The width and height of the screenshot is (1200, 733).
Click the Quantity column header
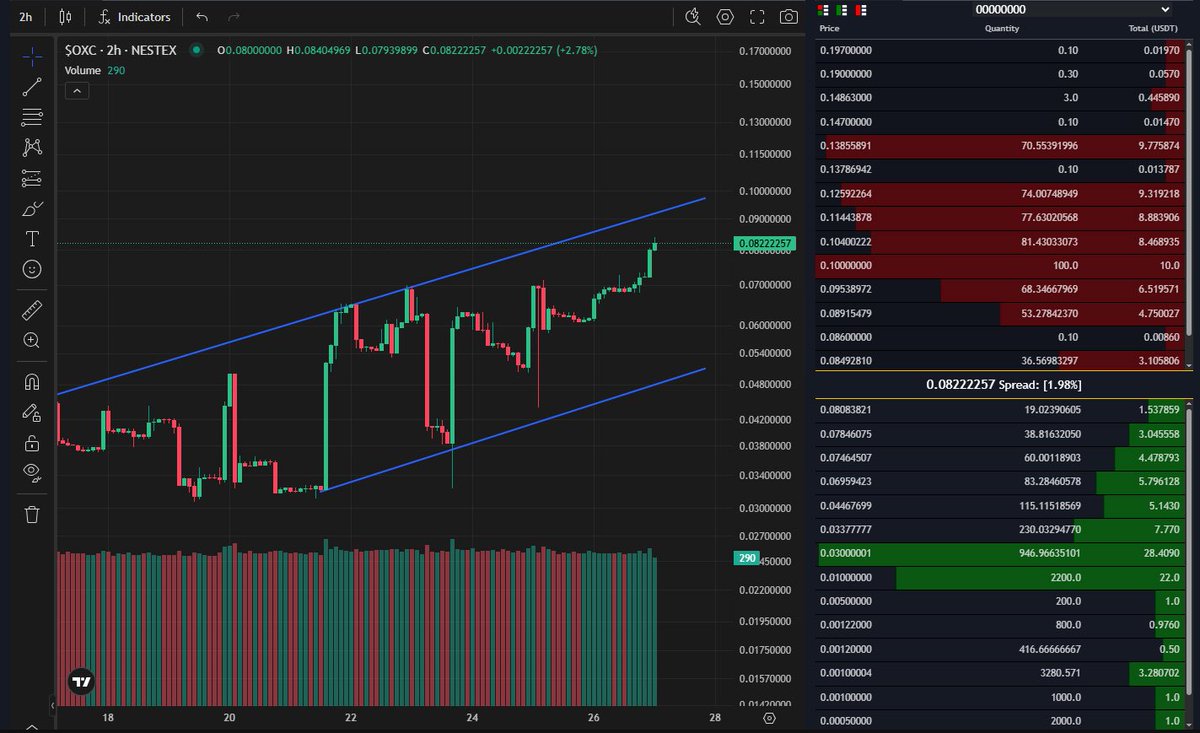coord(1001,28)
